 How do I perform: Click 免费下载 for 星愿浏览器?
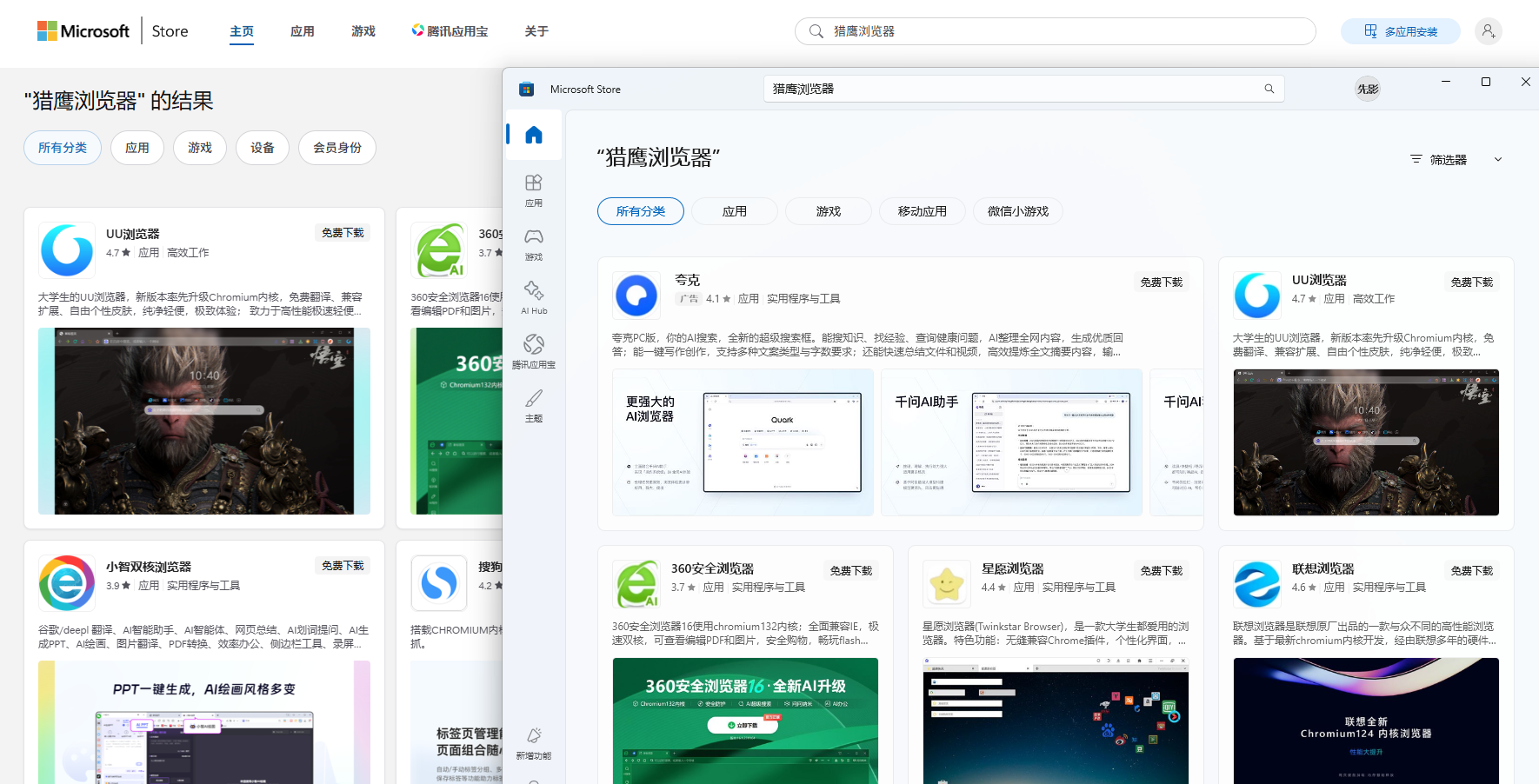pyautogui.click(x=1162, y=570)
